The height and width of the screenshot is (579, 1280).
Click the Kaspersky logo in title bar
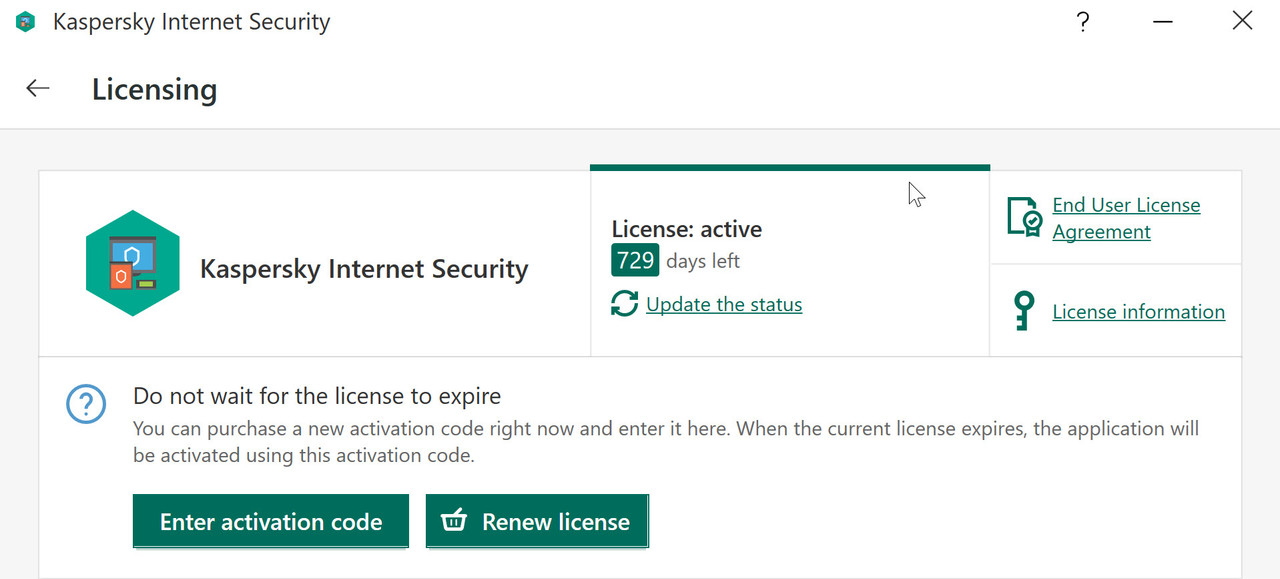click(26, 21)
